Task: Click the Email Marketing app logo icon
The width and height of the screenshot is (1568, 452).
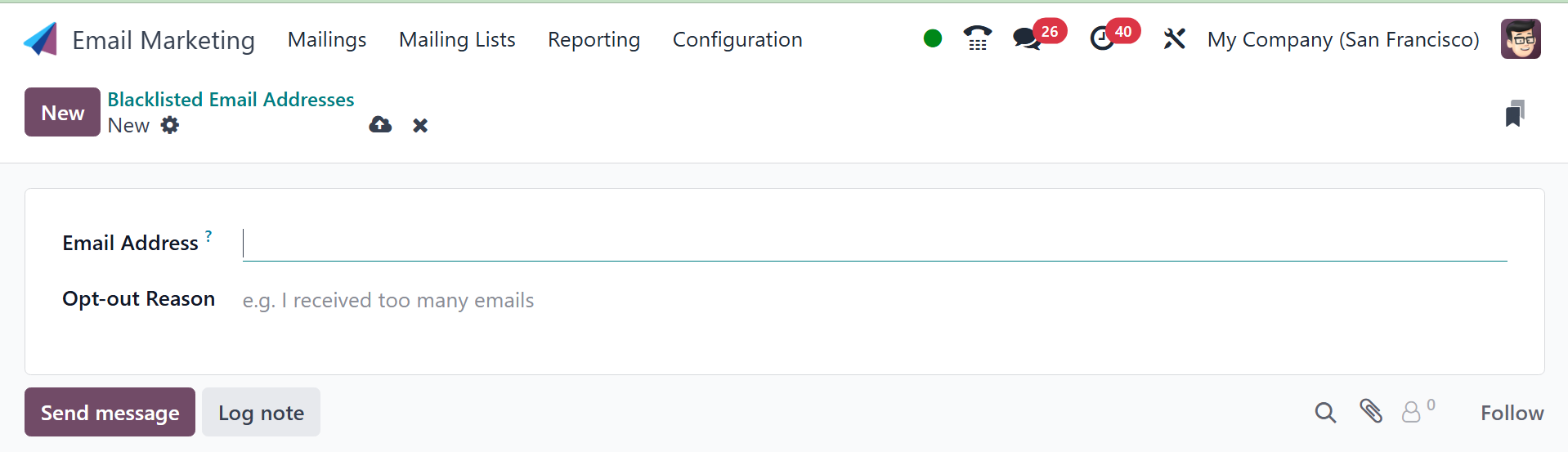Action: pos(41,39)
